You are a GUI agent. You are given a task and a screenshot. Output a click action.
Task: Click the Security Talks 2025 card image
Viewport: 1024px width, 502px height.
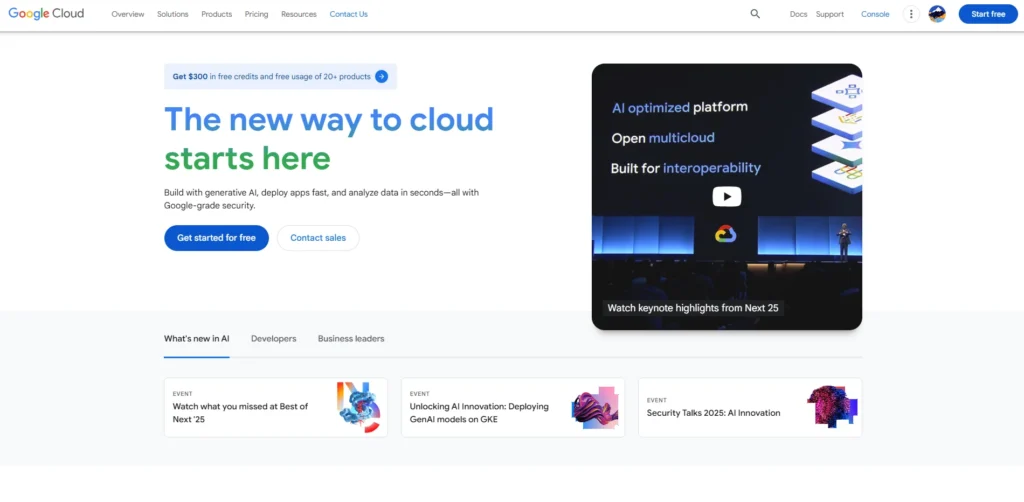tap(832, 406)
